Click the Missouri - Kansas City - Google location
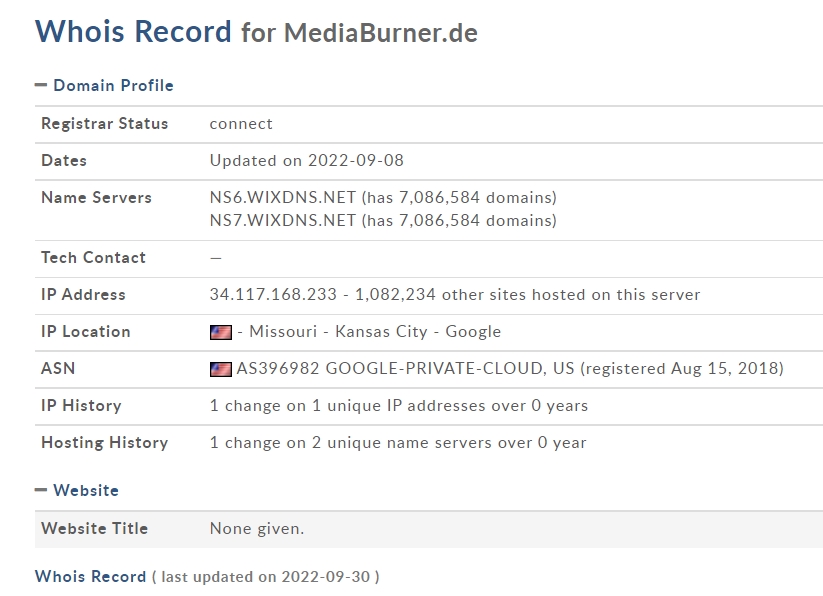This screenshot has height=596, width=823. 368,332
